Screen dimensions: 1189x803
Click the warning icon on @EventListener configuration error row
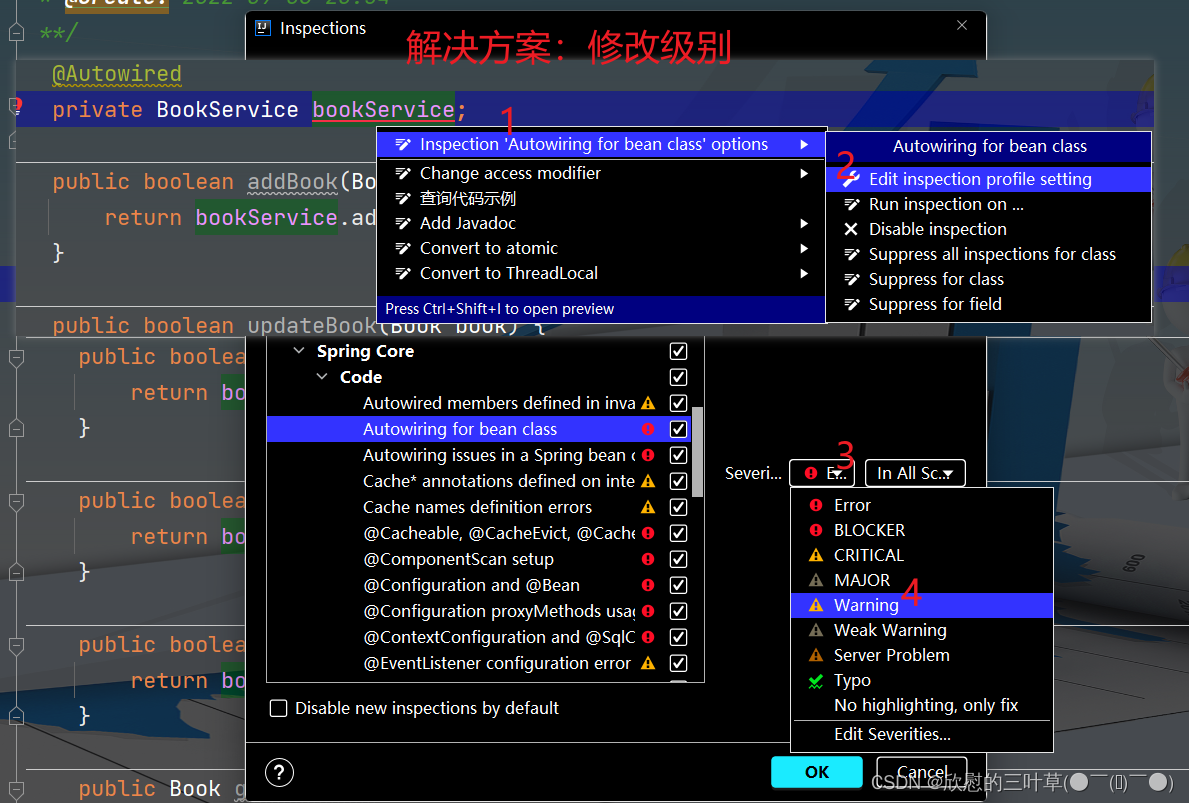[648, 663]
